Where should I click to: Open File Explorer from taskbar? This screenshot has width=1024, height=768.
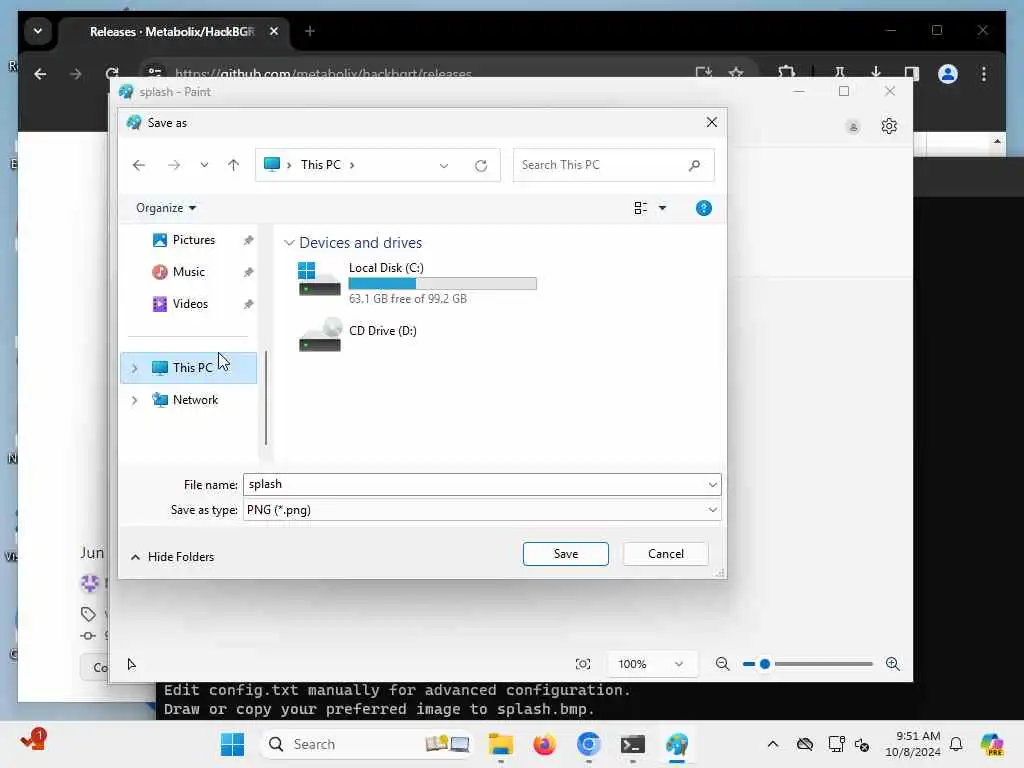[x=501, y=744]
